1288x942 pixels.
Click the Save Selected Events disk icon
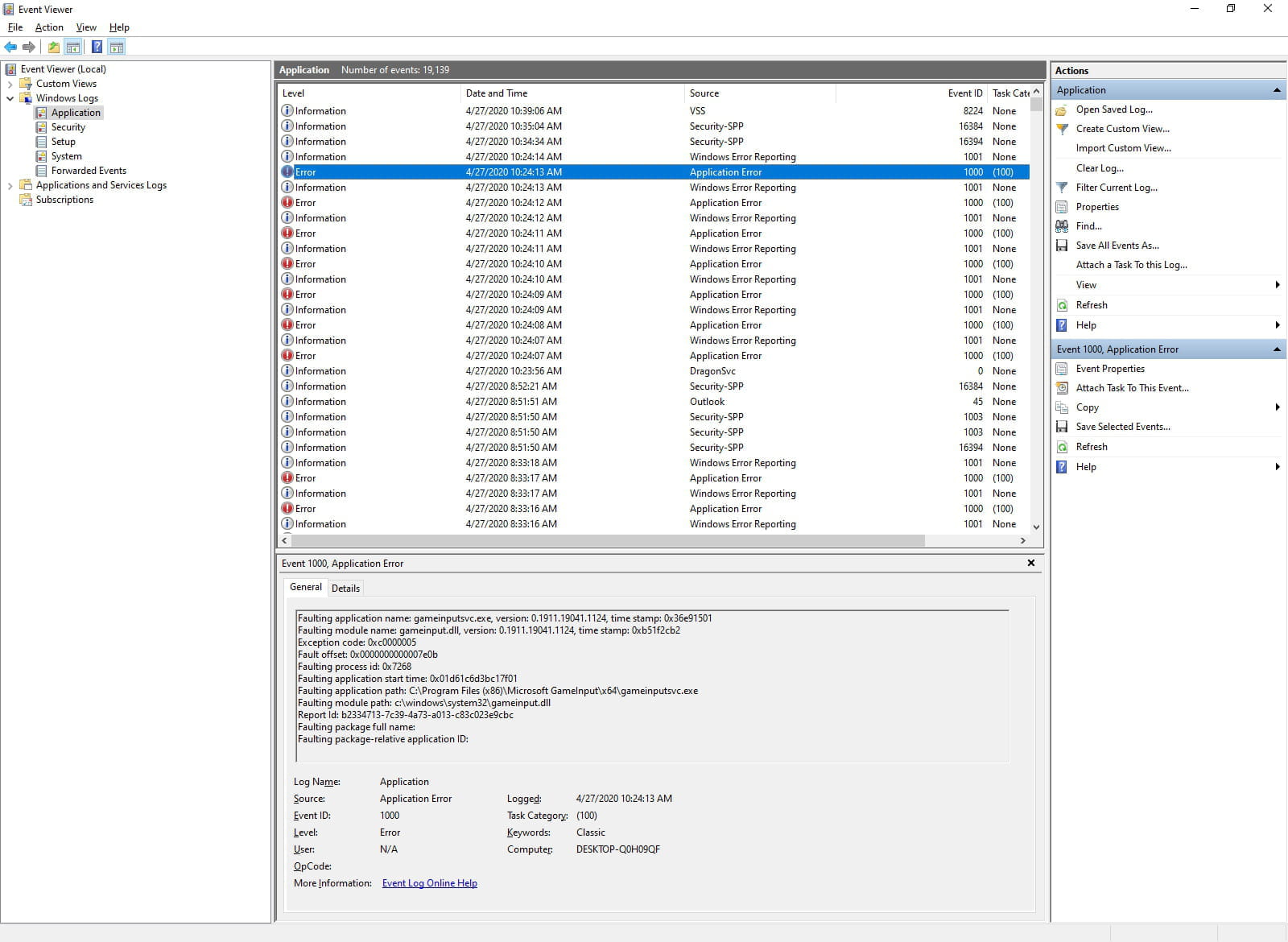[1062, 427]
